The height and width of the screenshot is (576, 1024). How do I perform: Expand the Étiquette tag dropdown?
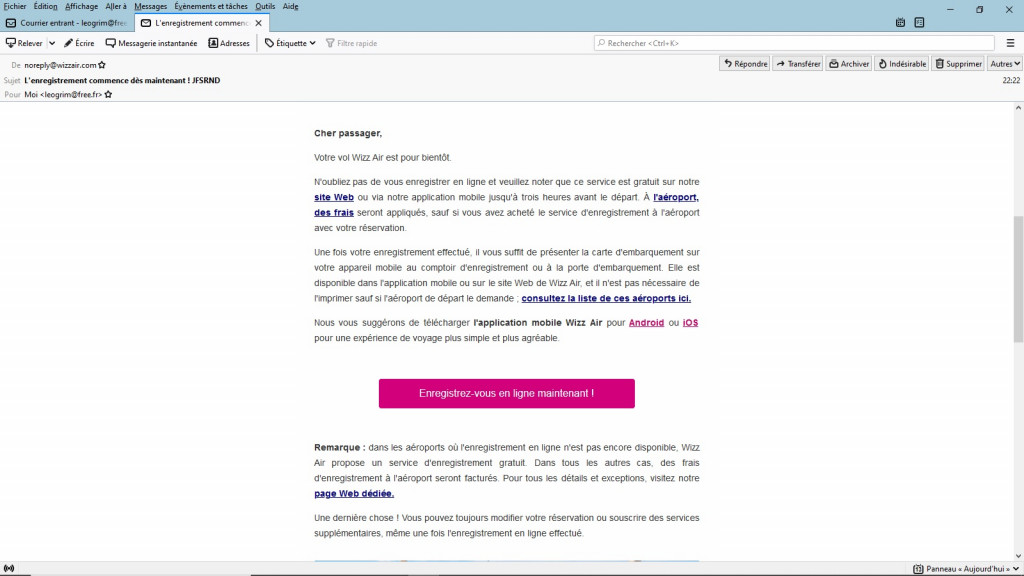click(x=290, y=43)
